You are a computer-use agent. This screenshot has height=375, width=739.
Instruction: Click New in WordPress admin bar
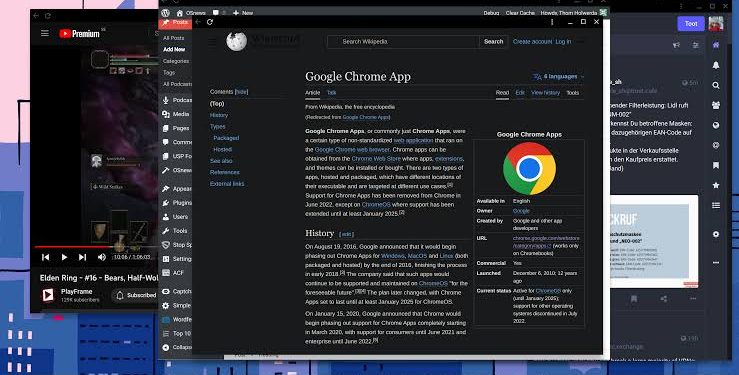[243, 13]
